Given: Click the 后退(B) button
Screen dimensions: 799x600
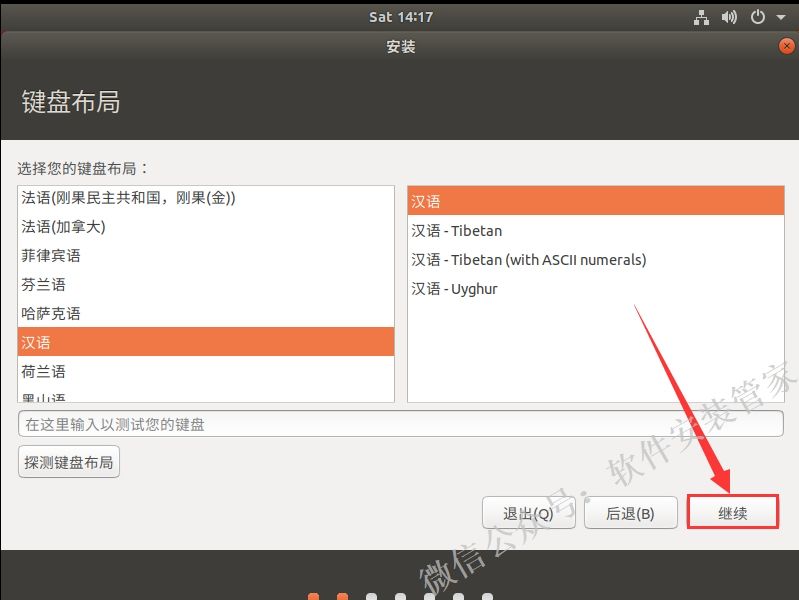Looking at the screenshot, I should point(630,513).
